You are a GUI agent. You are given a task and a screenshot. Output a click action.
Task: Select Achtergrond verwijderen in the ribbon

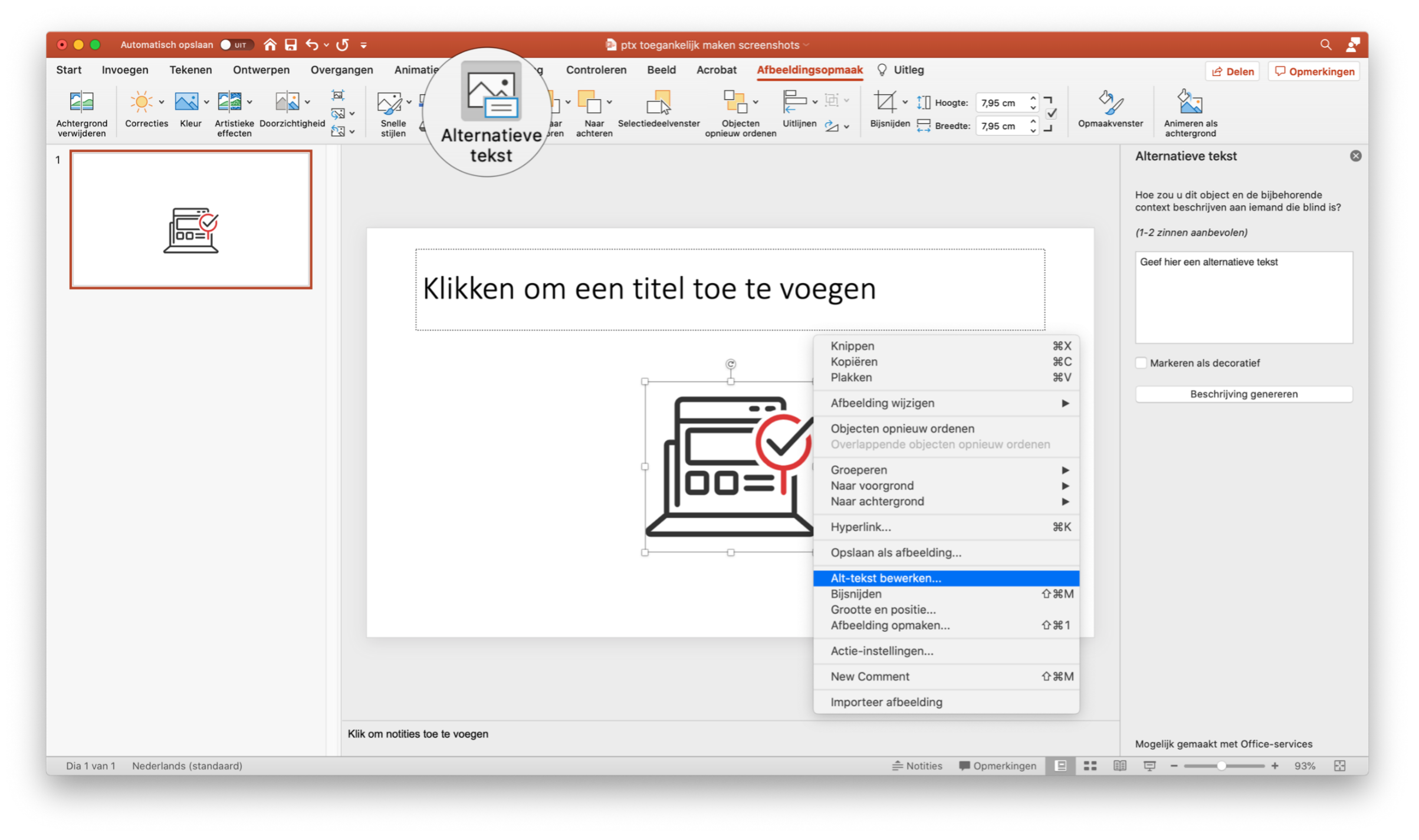coord(82,112)
